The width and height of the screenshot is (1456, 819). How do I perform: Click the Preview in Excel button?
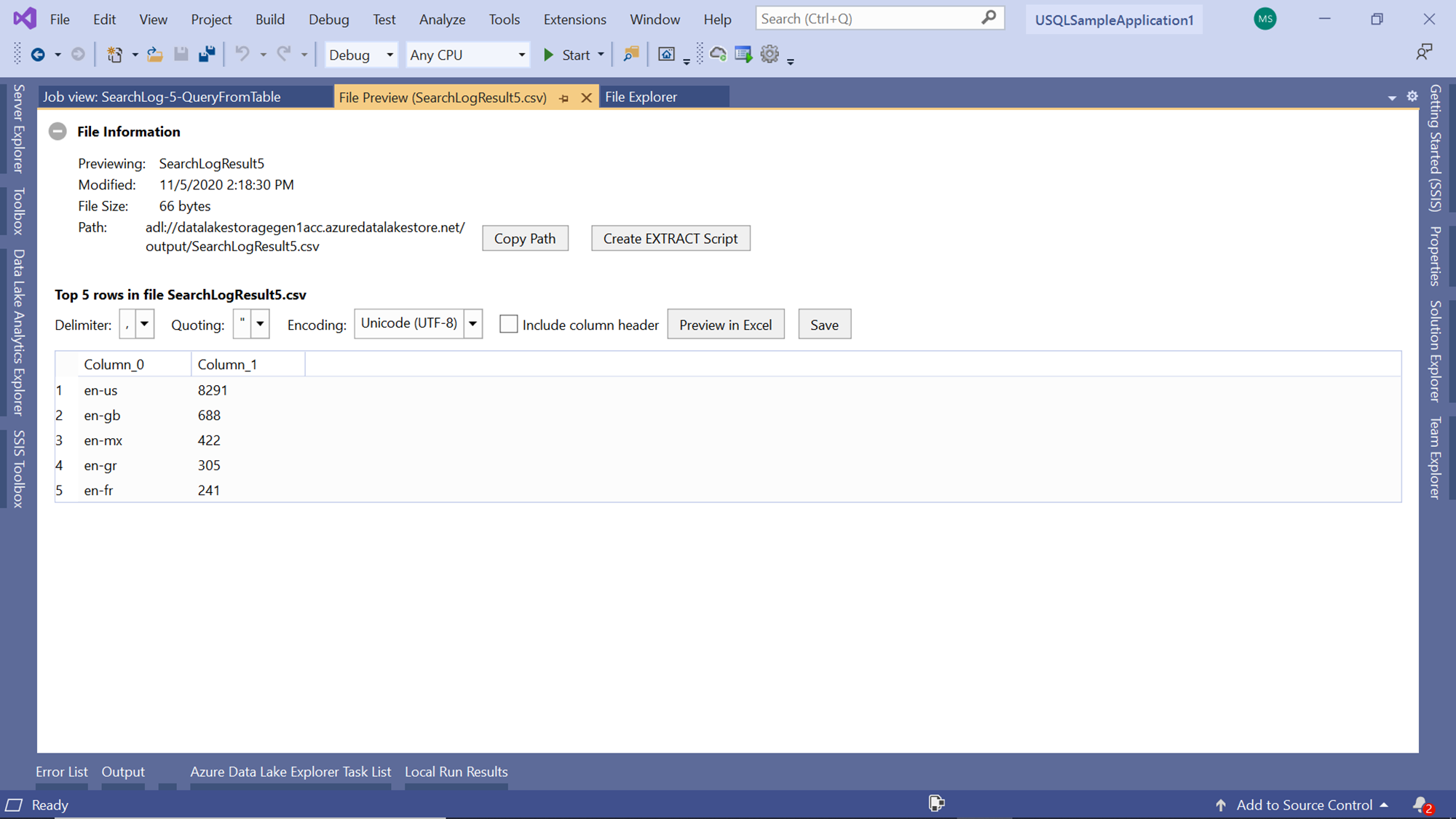coord(725,325)
